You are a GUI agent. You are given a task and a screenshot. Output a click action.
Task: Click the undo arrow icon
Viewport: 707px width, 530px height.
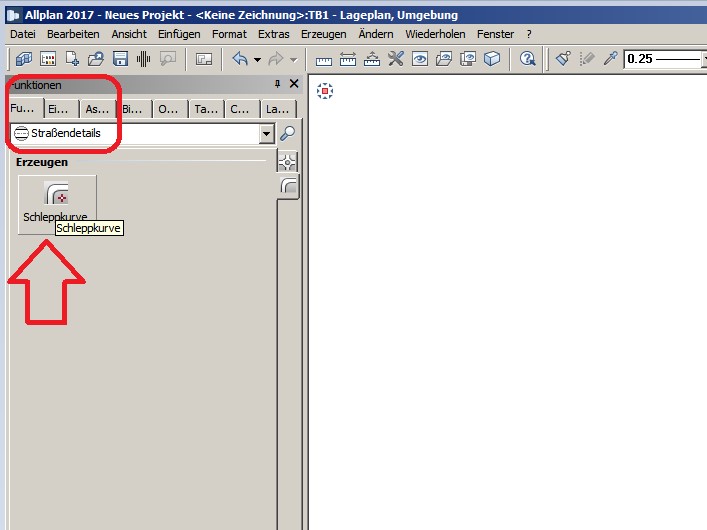pos(240,59)
